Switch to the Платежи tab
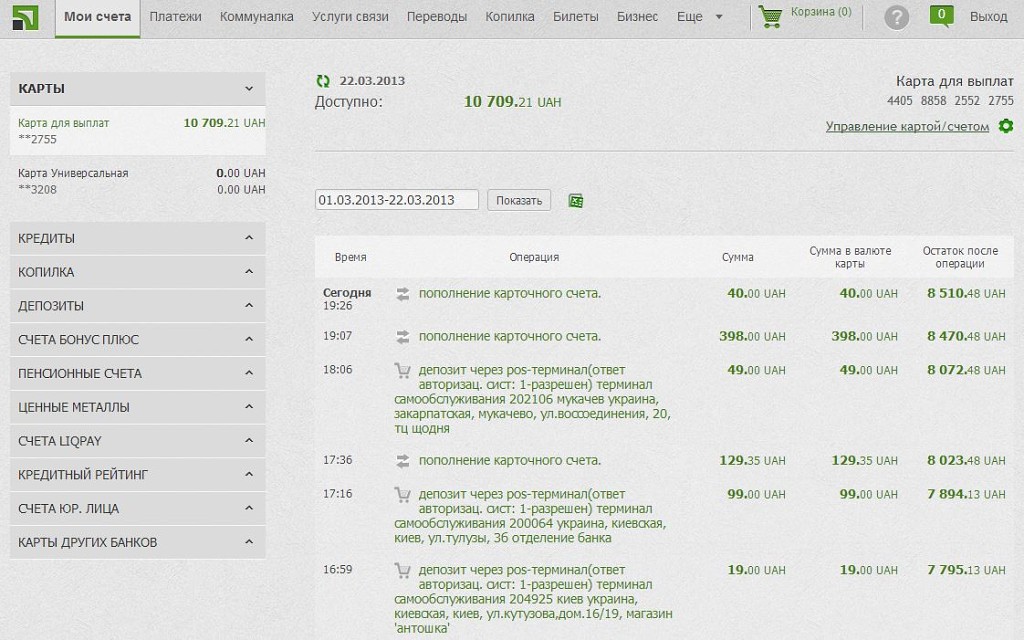The width and height of the screenshot is (1024, 640). pos(175,17)
